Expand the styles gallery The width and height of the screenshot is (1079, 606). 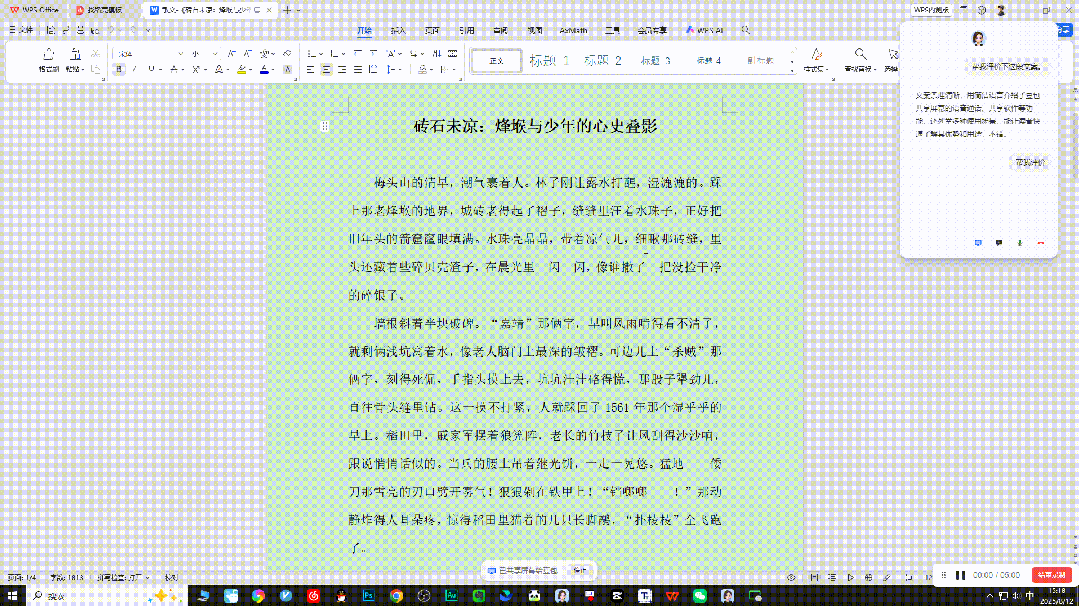(x=792, y=70)
